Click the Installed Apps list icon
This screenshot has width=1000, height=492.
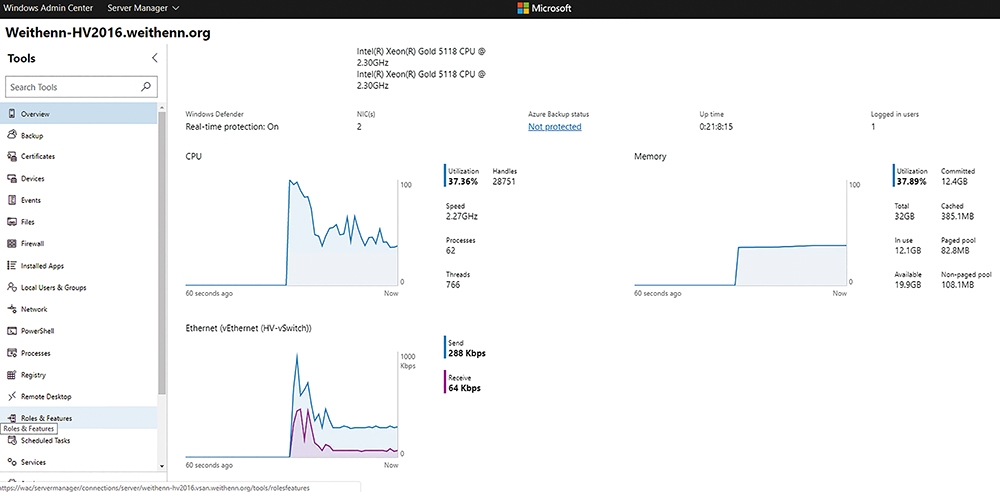(x=11, y=265)
